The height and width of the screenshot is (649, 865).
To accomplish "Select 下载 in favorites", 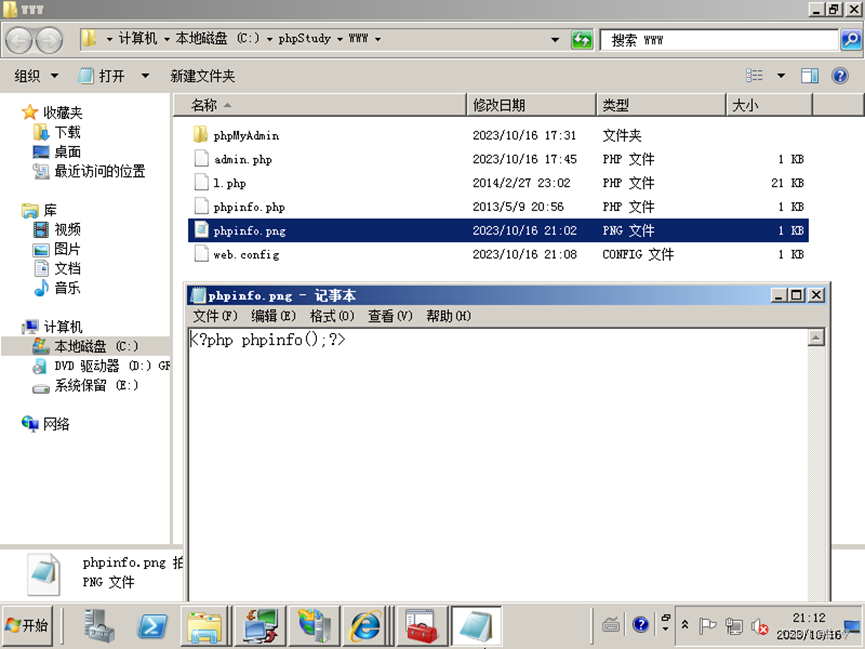I will (x=67, y=132).
